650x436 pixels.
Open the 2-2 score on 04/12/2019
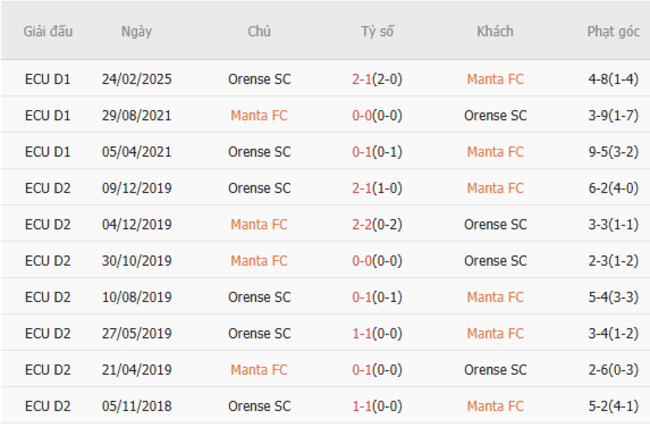363,224
